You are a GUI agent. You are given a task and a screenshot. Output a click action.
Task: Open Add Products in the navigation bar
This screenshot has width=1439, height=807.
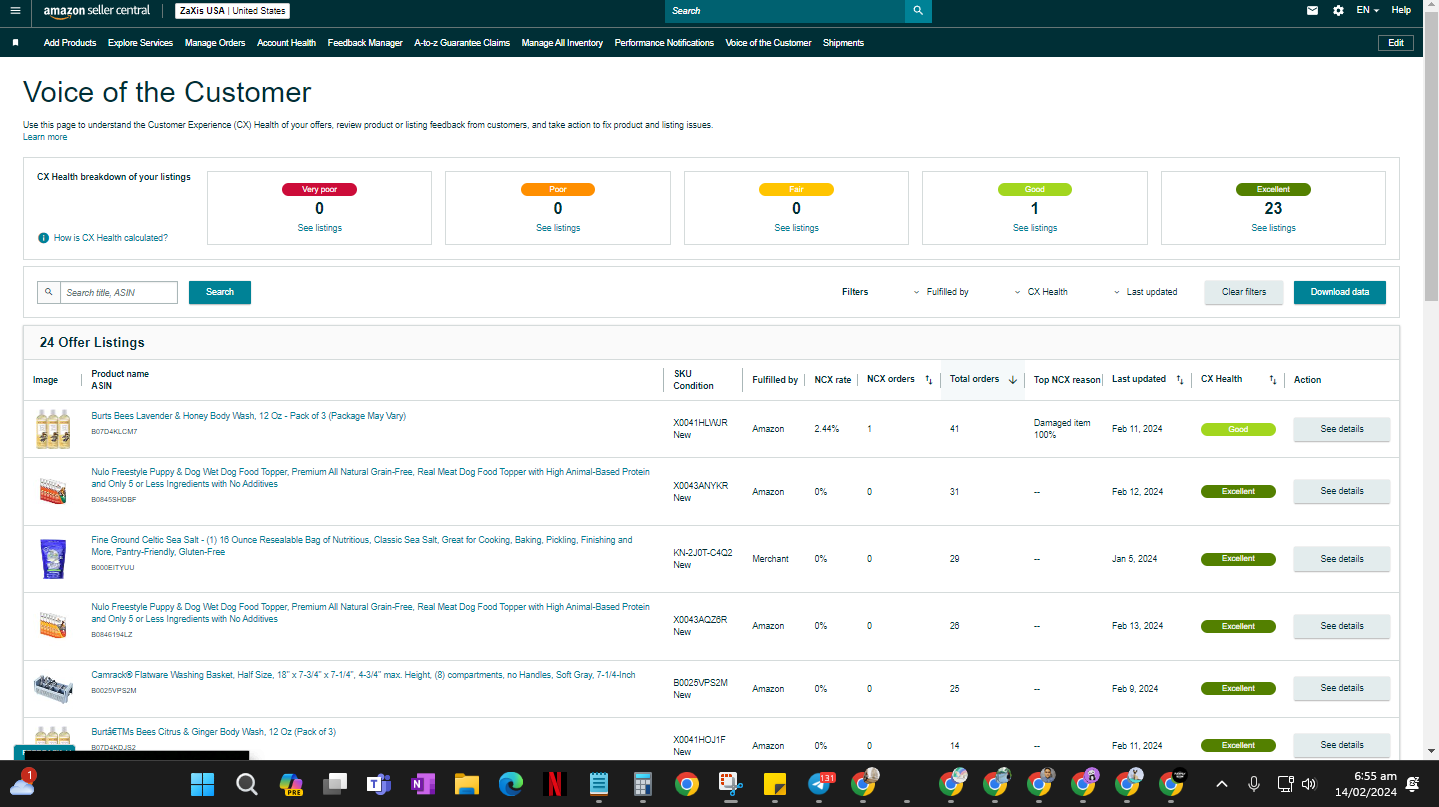coord(70,43)
